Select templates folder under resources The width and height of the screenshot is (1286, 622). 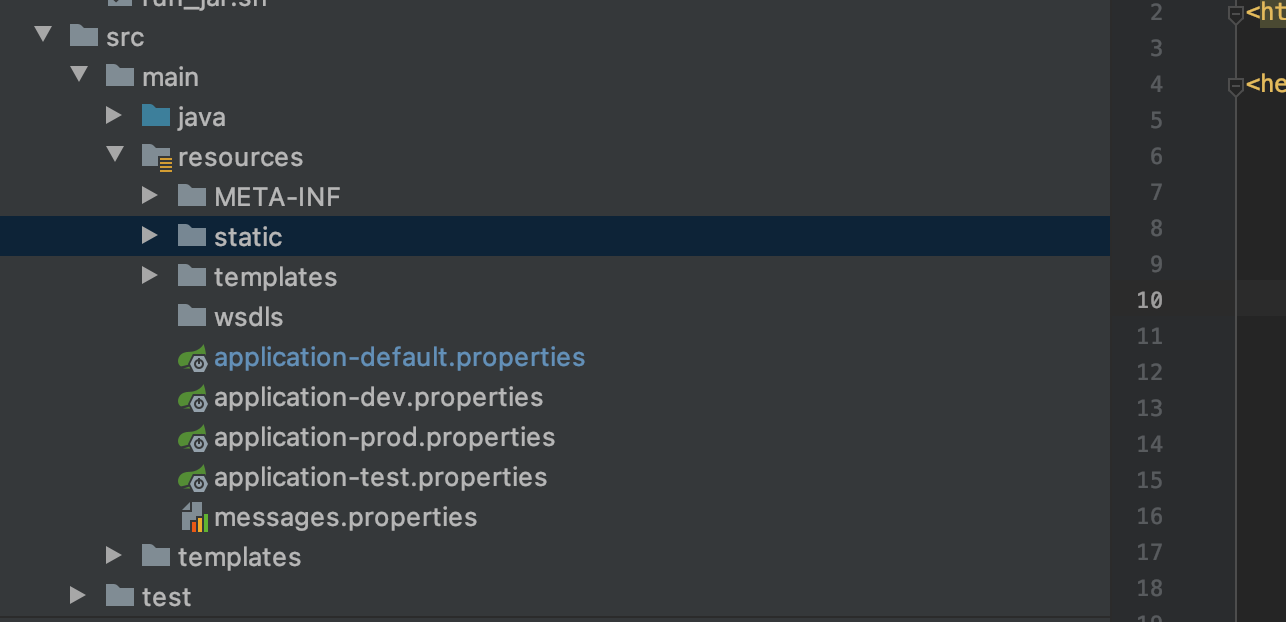[275, 277]
